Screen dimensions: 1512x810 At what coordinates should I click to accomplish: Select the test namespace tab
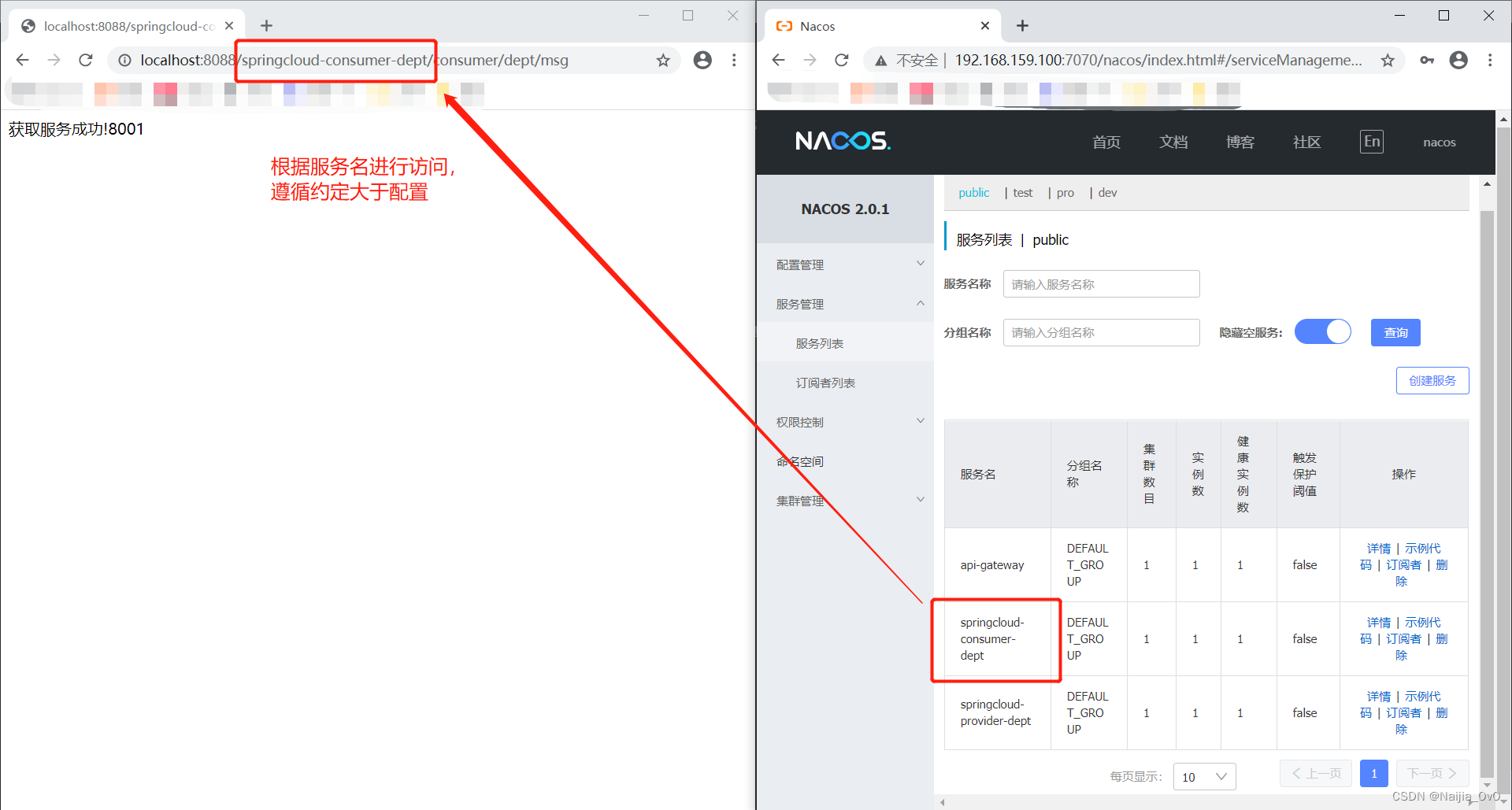point(1023,193)
